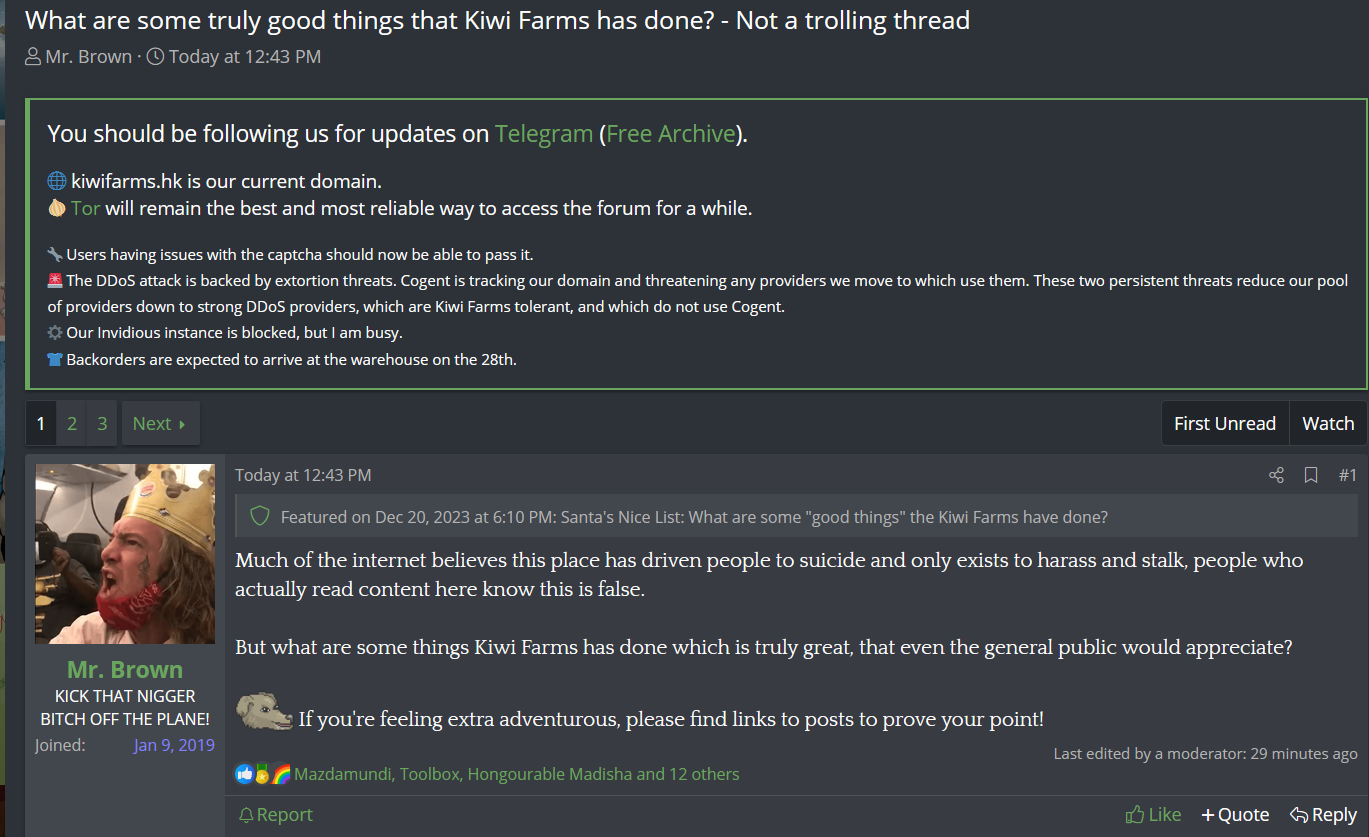The width and height of the screenshot is (1369, 837).
Task: Click the globe icon beside kiwifarms.hk
Action: 57,181
